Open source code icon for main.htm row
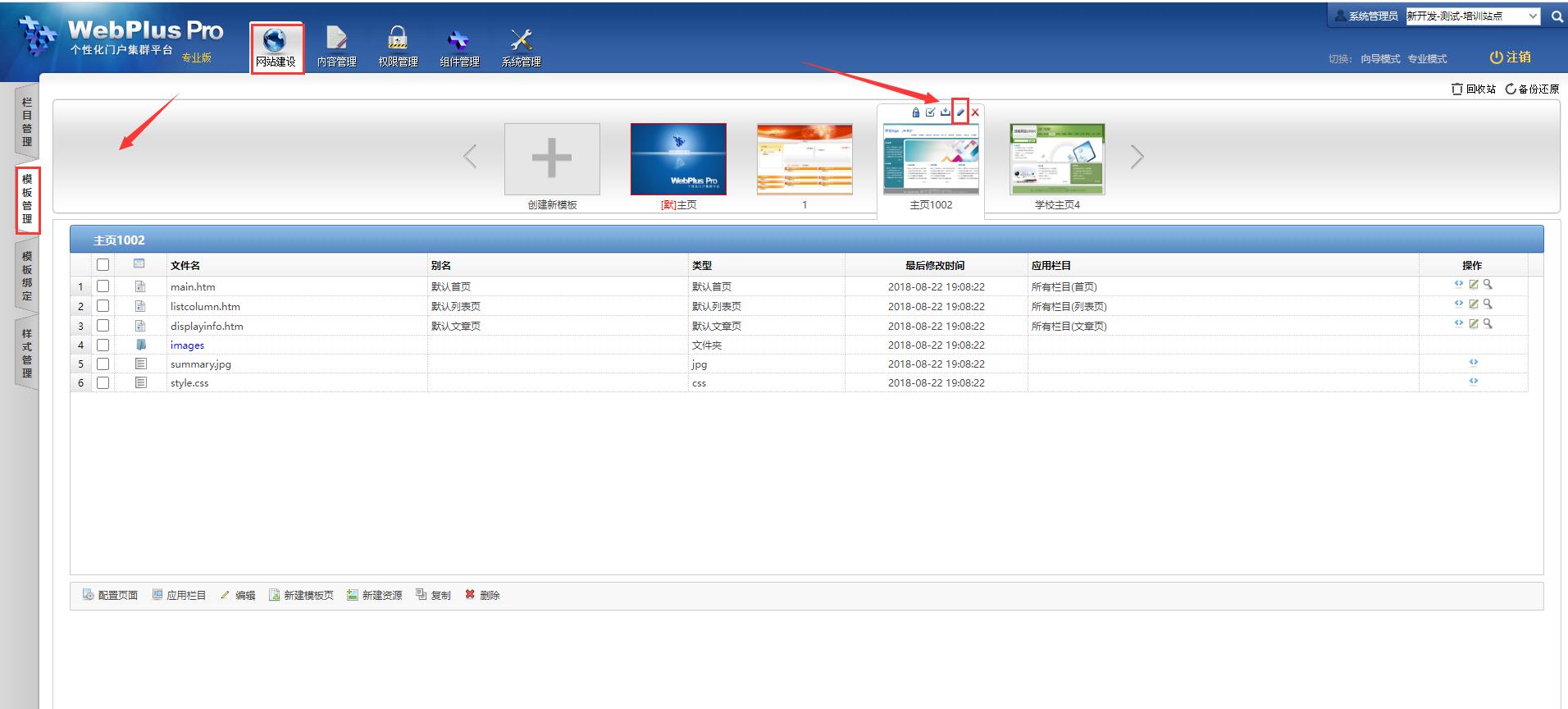The height and width of the screenshot is (709, 1568). pyautogui.click(x=1459, y=285)
